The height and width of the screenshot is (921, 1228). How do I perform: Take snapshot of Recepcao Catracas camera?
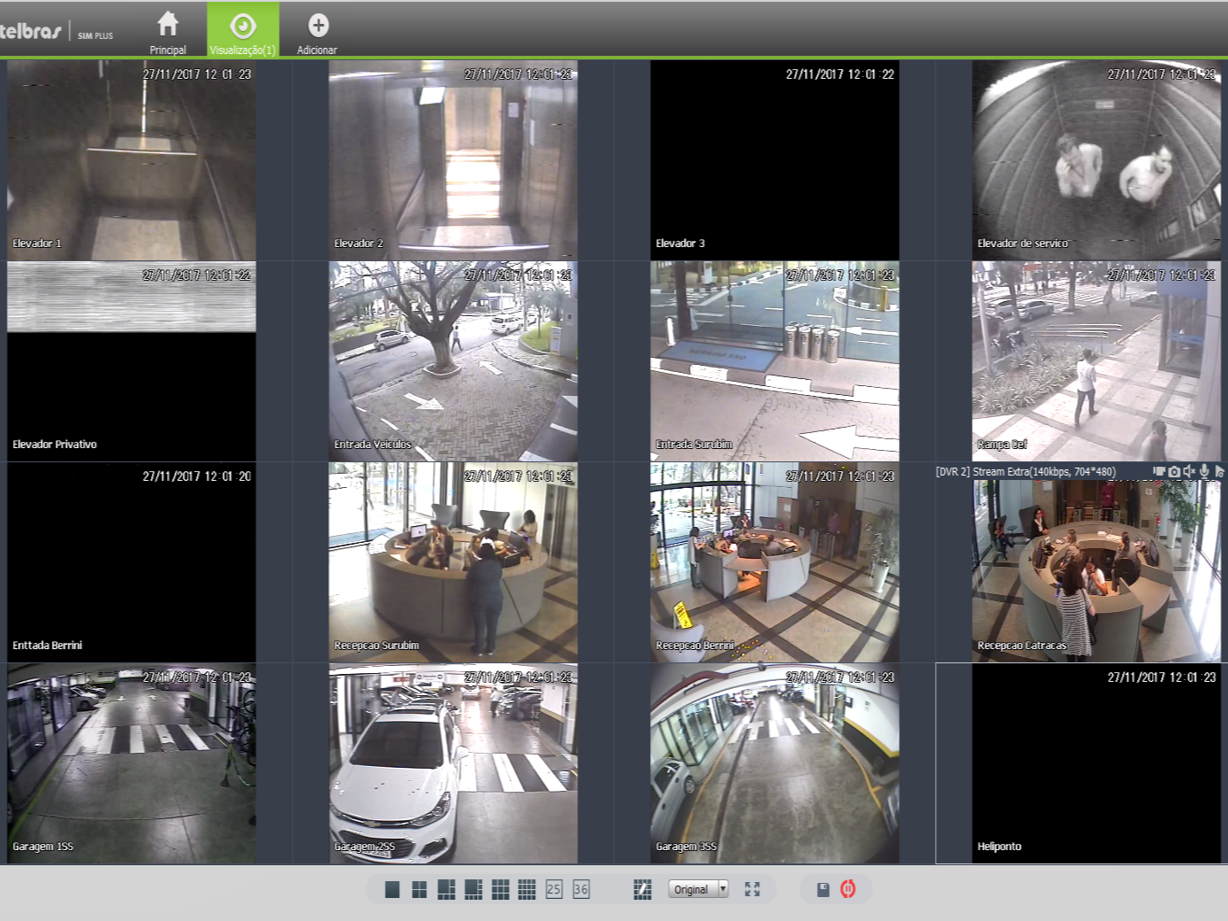click(x=1174, y=471)
